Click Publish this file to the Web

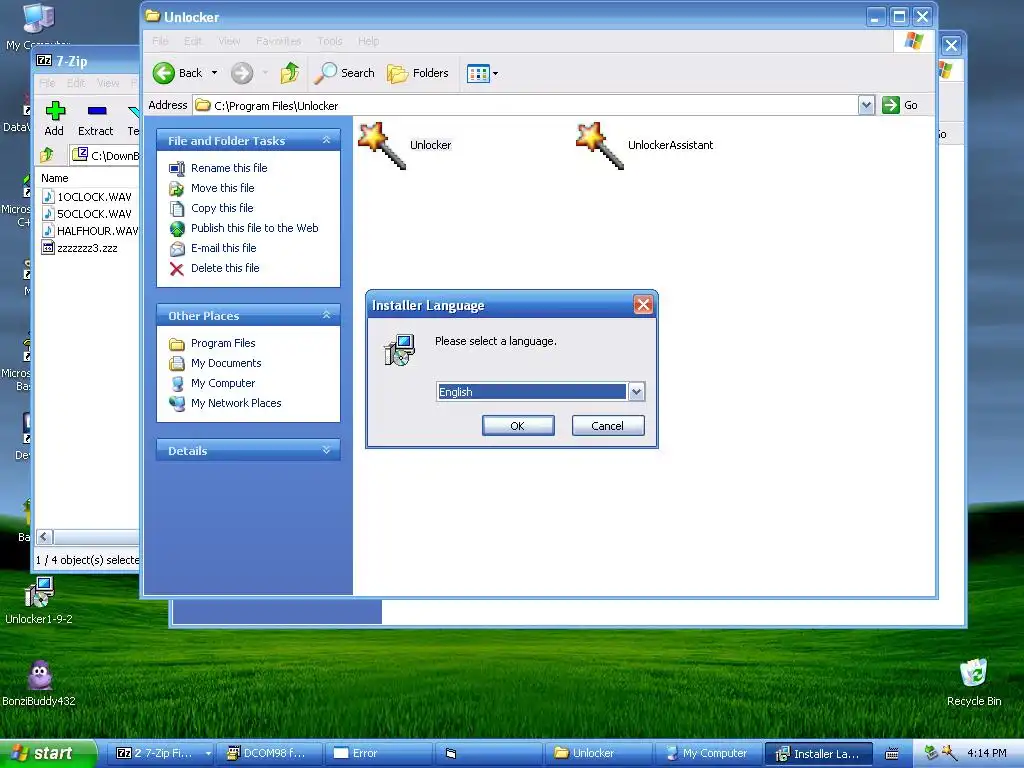(255, 228)
